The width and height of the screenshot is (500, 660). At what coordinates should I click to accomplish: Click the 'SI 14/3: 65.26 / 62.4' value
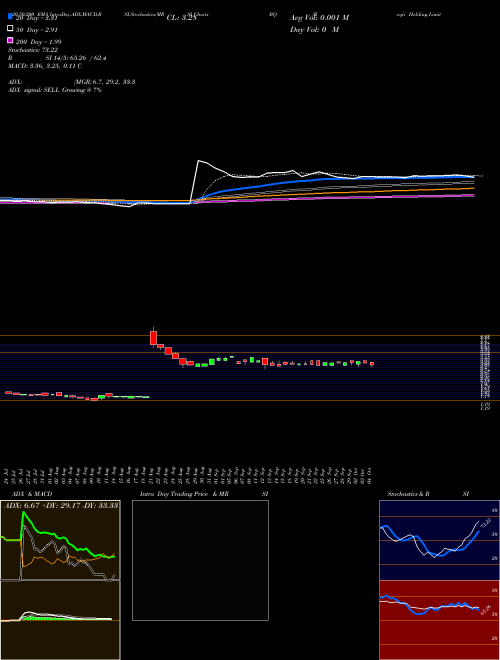point(76,58)
